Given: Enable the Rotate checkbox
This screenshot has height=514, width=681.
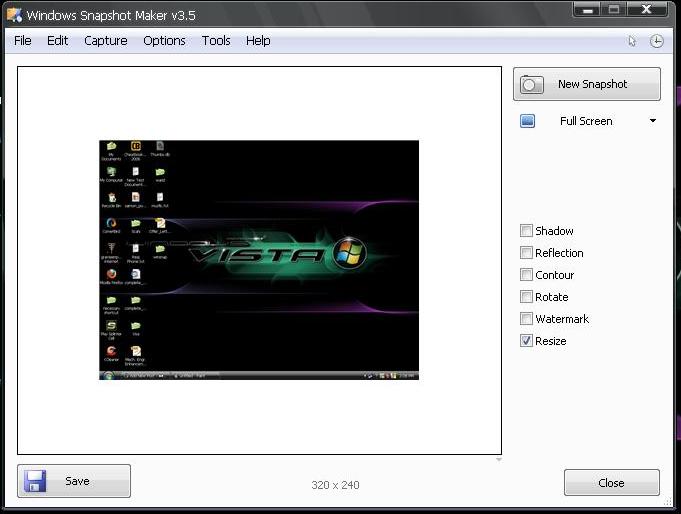Looking at the screenshot, I should click(526, 297).
